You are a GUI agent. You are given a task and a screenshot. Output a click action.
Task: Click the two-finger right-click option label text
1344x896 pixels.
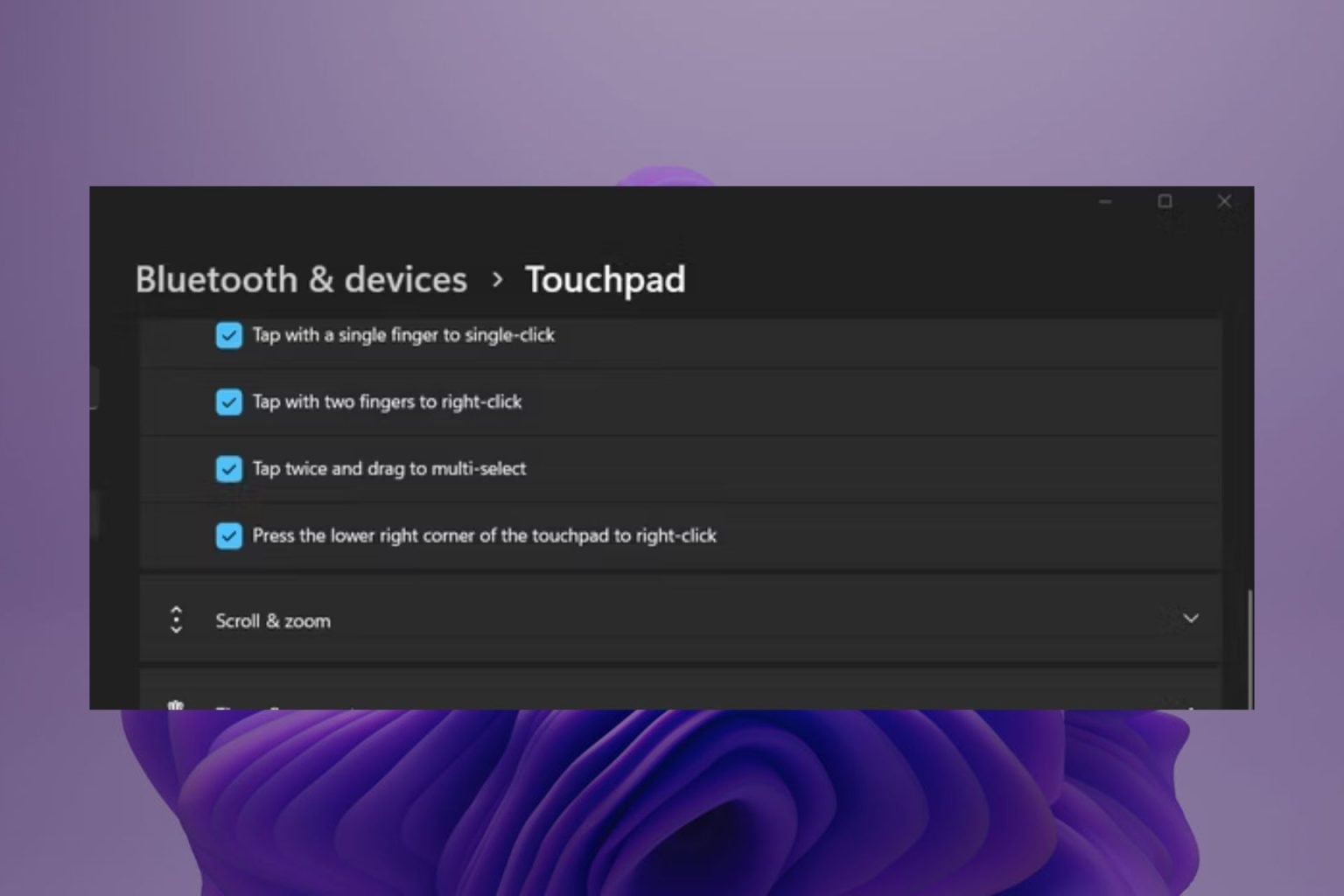[387, 402]
